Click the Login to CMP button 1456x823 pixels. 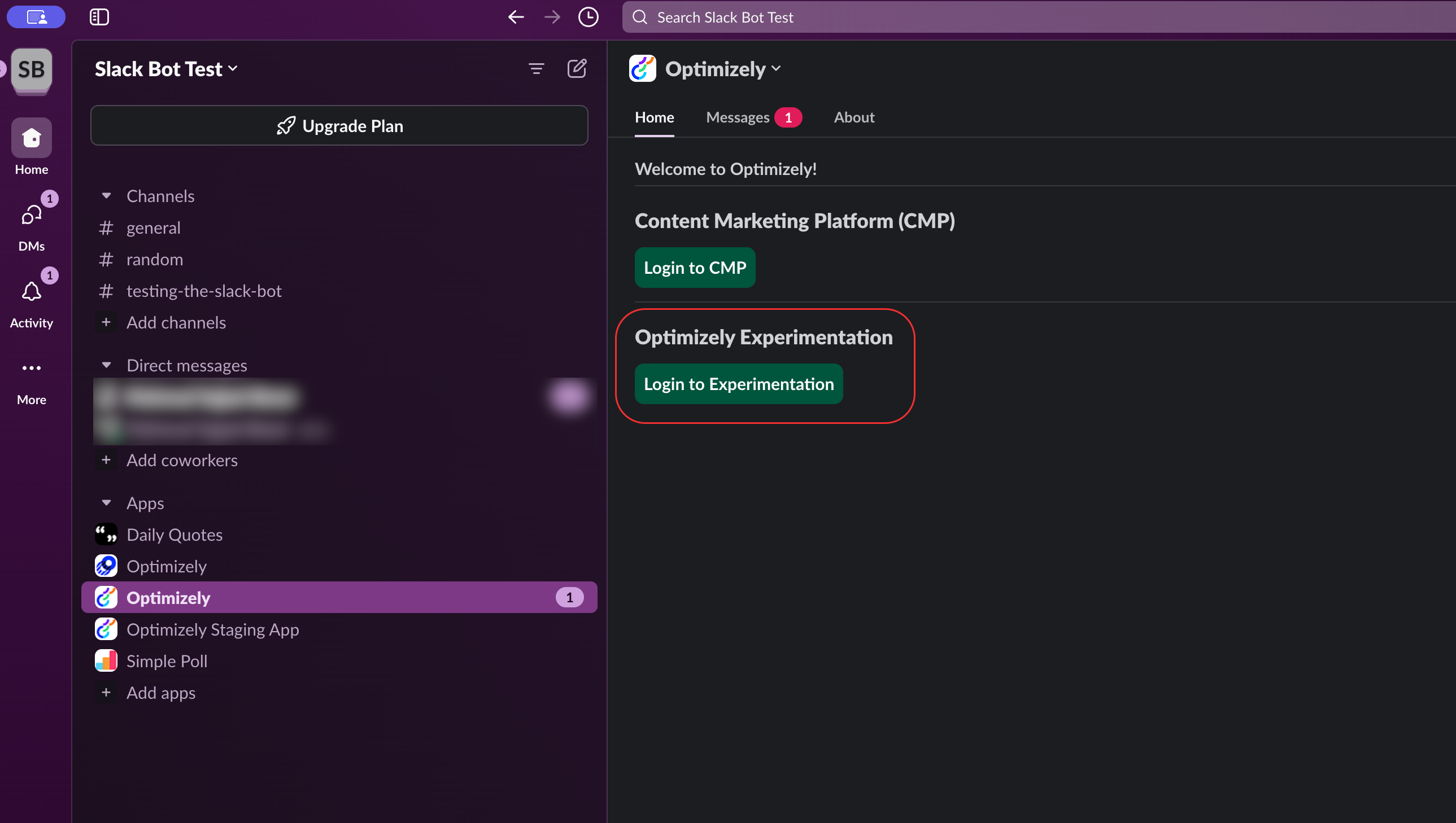695,268
